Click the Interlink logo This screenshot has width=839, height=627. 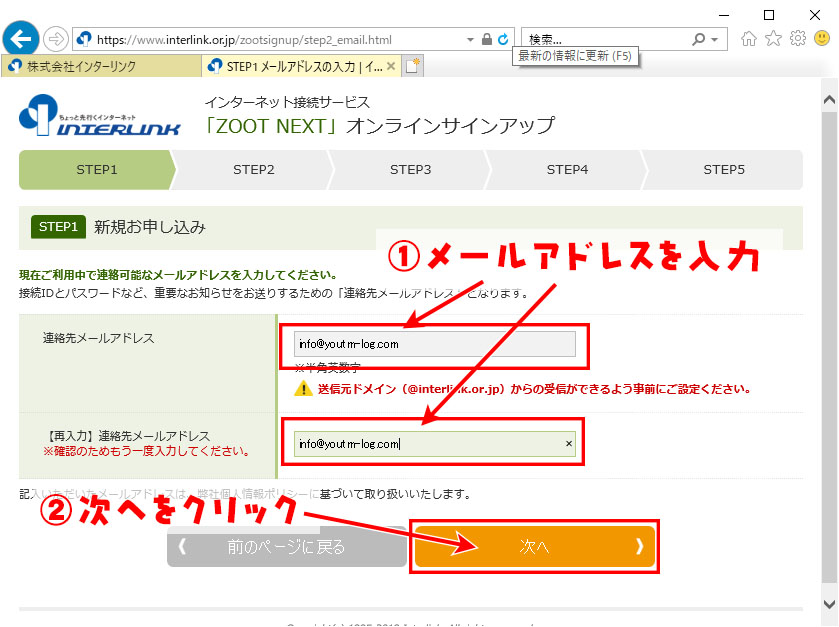click(100, 115)
